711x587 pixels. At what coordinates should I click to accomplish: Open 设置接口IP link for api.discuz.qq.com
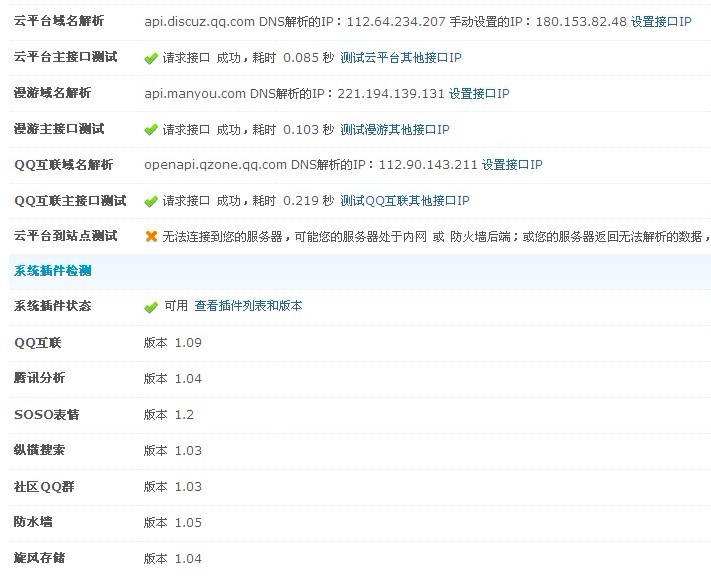[661, 21]
